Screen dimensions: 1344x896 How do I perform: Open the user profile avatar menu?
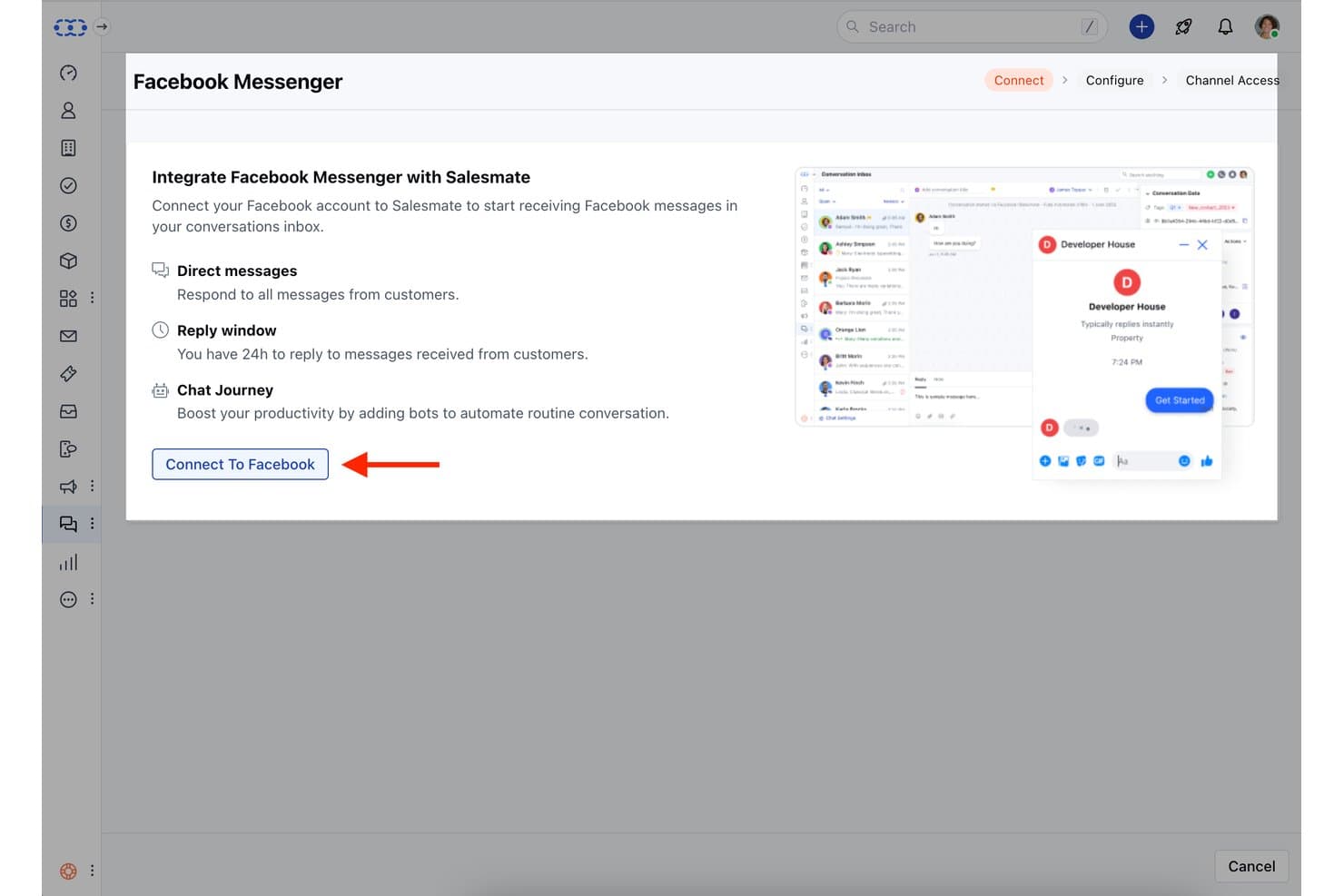point(1267,27)
